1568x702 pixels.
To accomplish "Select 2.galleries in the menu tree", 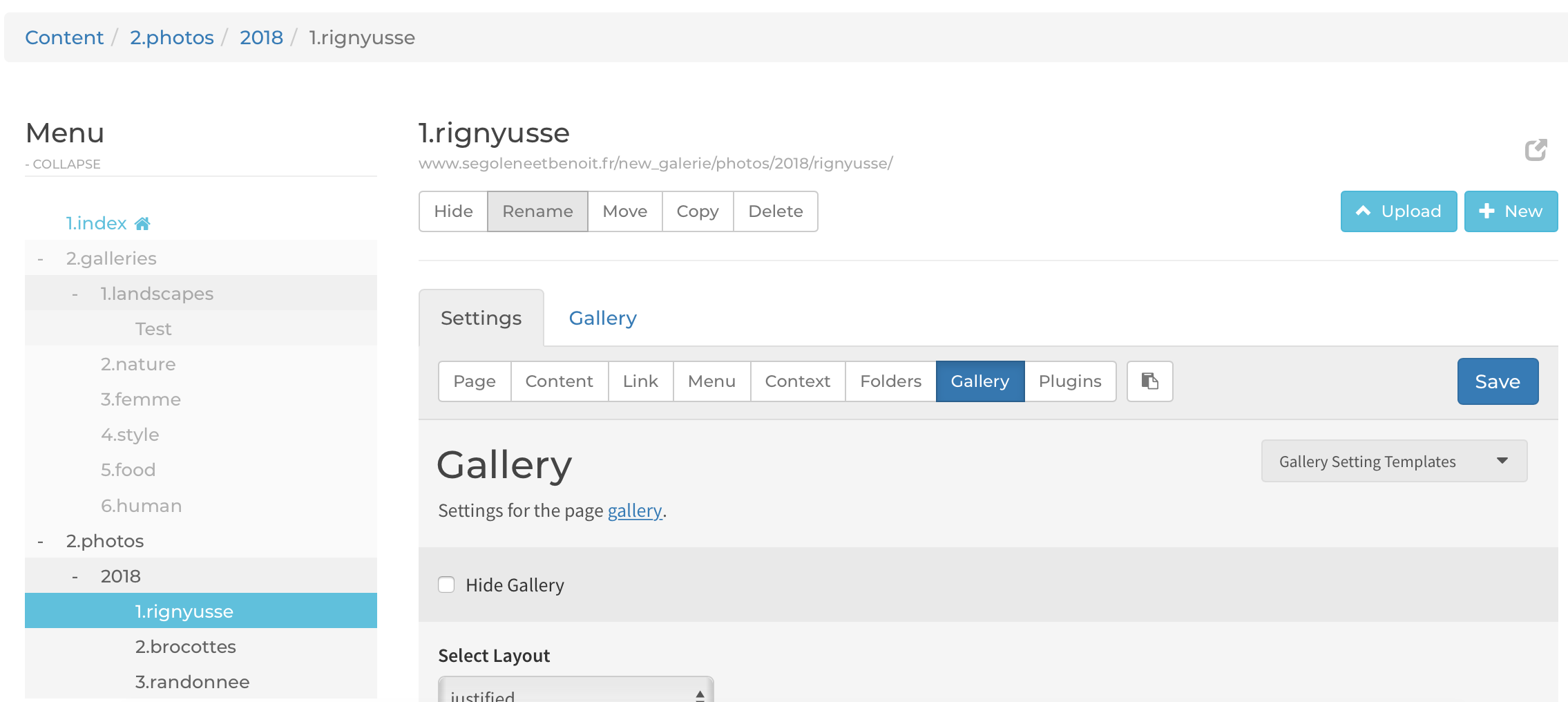I will (x=111, y=258).
